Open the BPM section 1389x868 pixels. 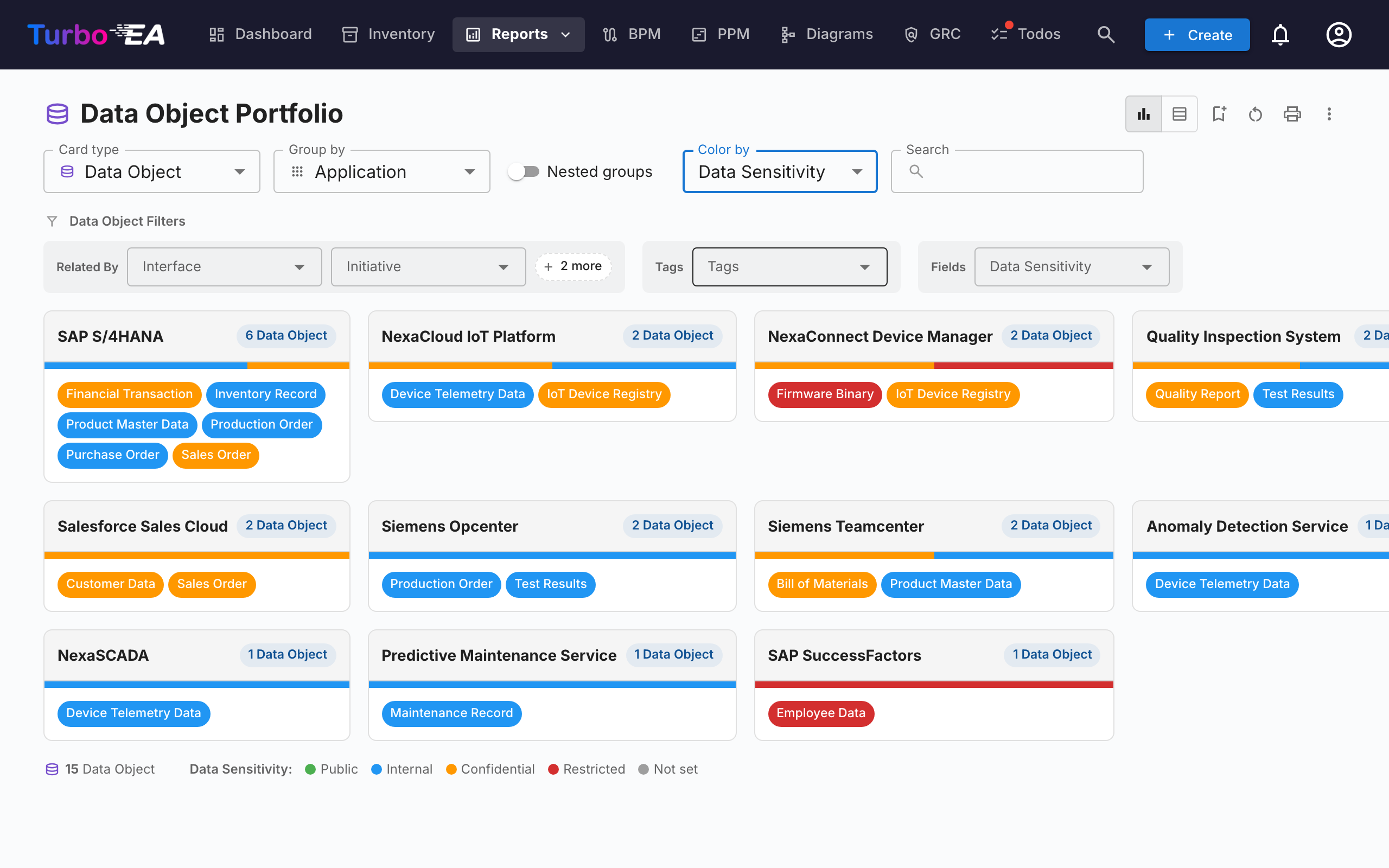click(x=632, y=34)
